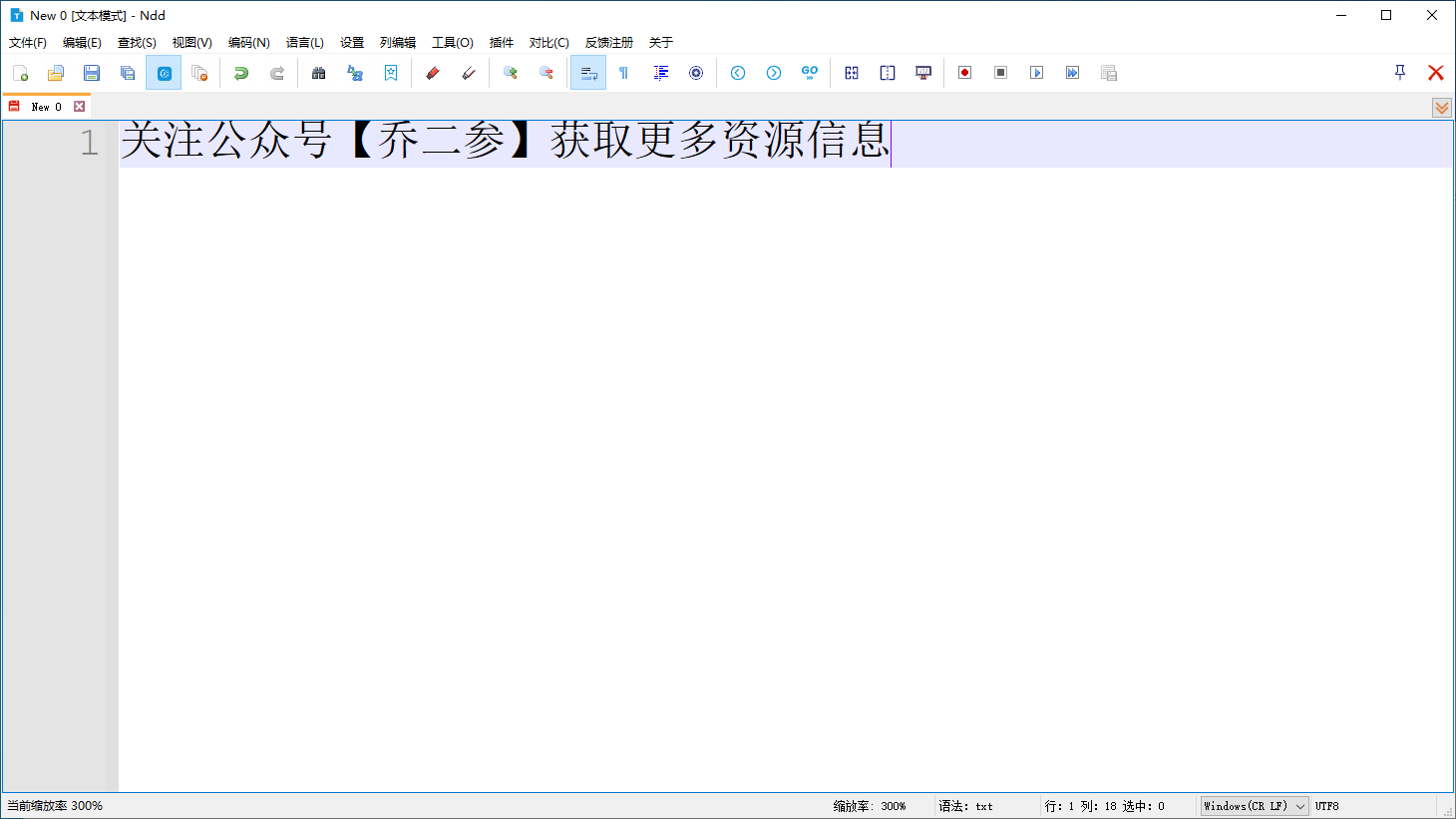This screenshot has height=819, width=1456.
Task: Open the 反馈注册 menu
Action: point(609,43)
